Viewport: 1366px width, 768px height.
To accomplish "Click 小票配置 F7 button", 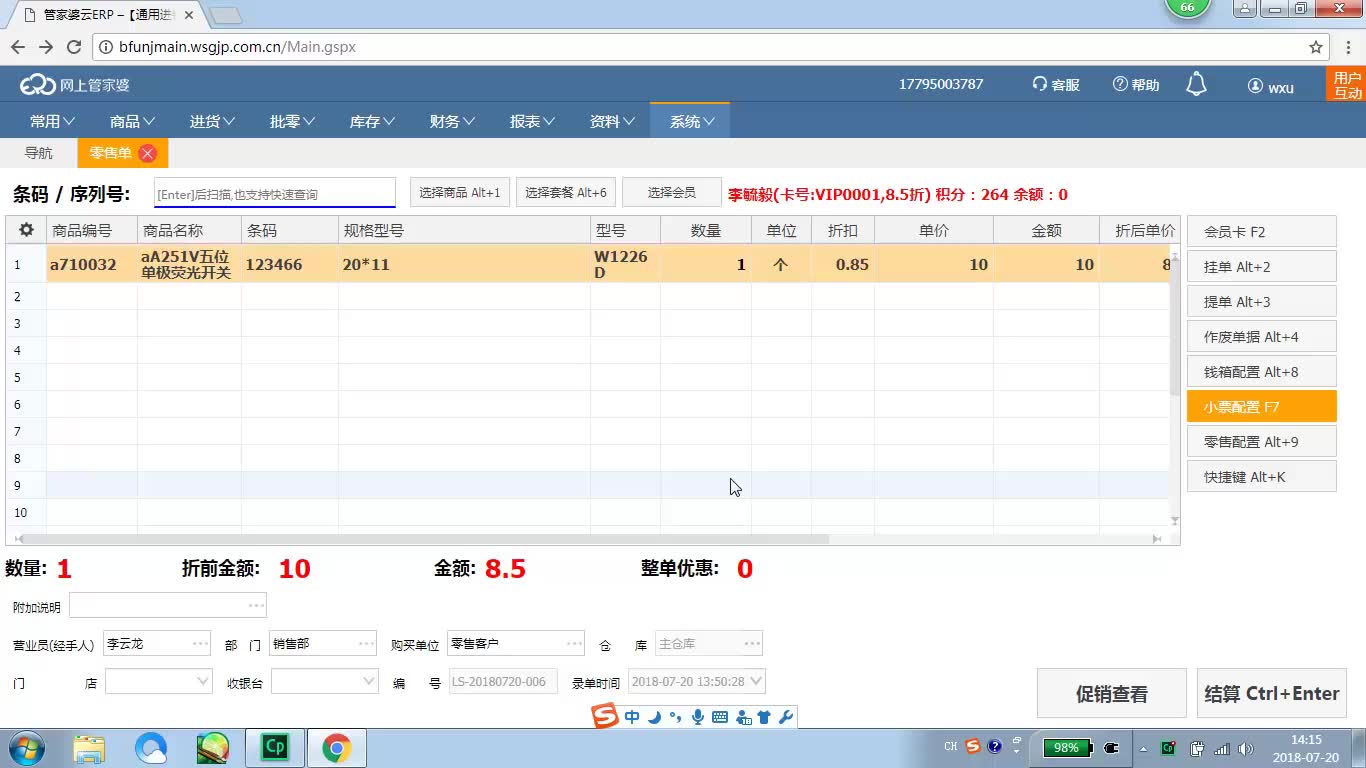I will pyautogui.click(x=1262, y=406).
